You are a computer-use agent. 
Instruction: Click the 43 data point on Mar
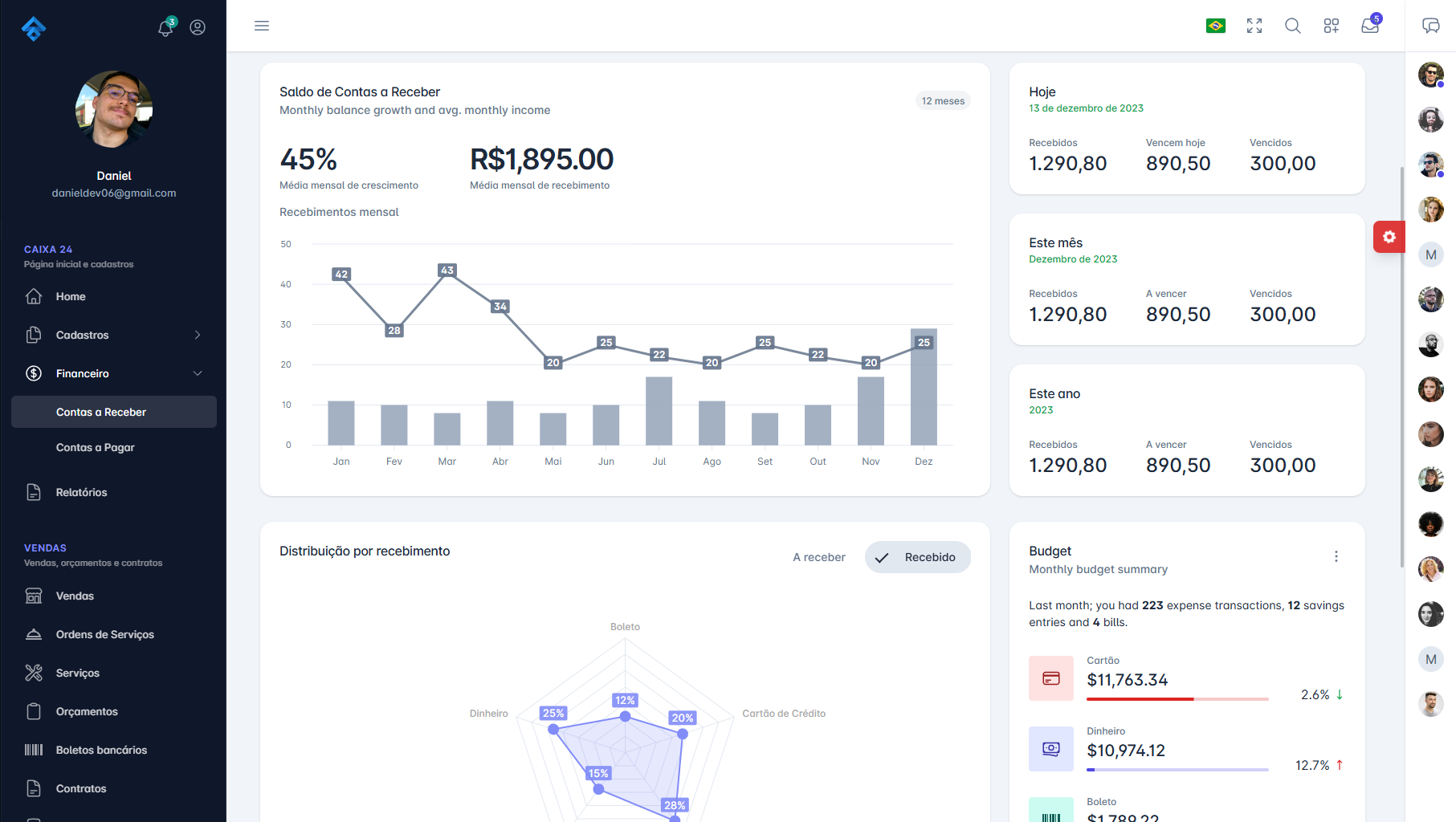(447, 271)
